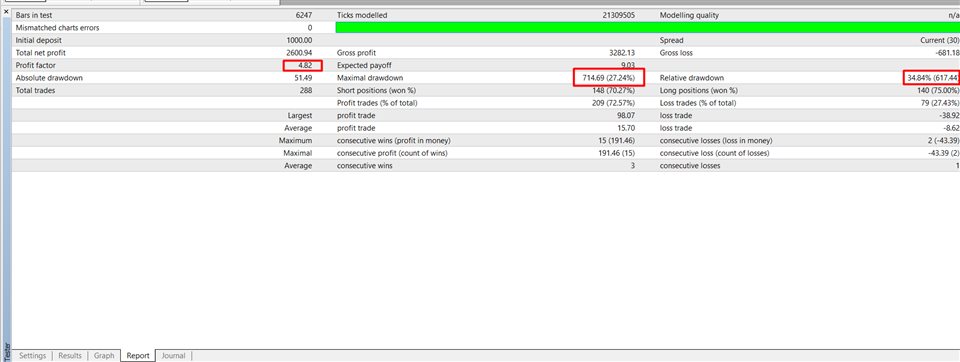
Task: Select the 'Gross loss' label
Action: pos(677,53)
